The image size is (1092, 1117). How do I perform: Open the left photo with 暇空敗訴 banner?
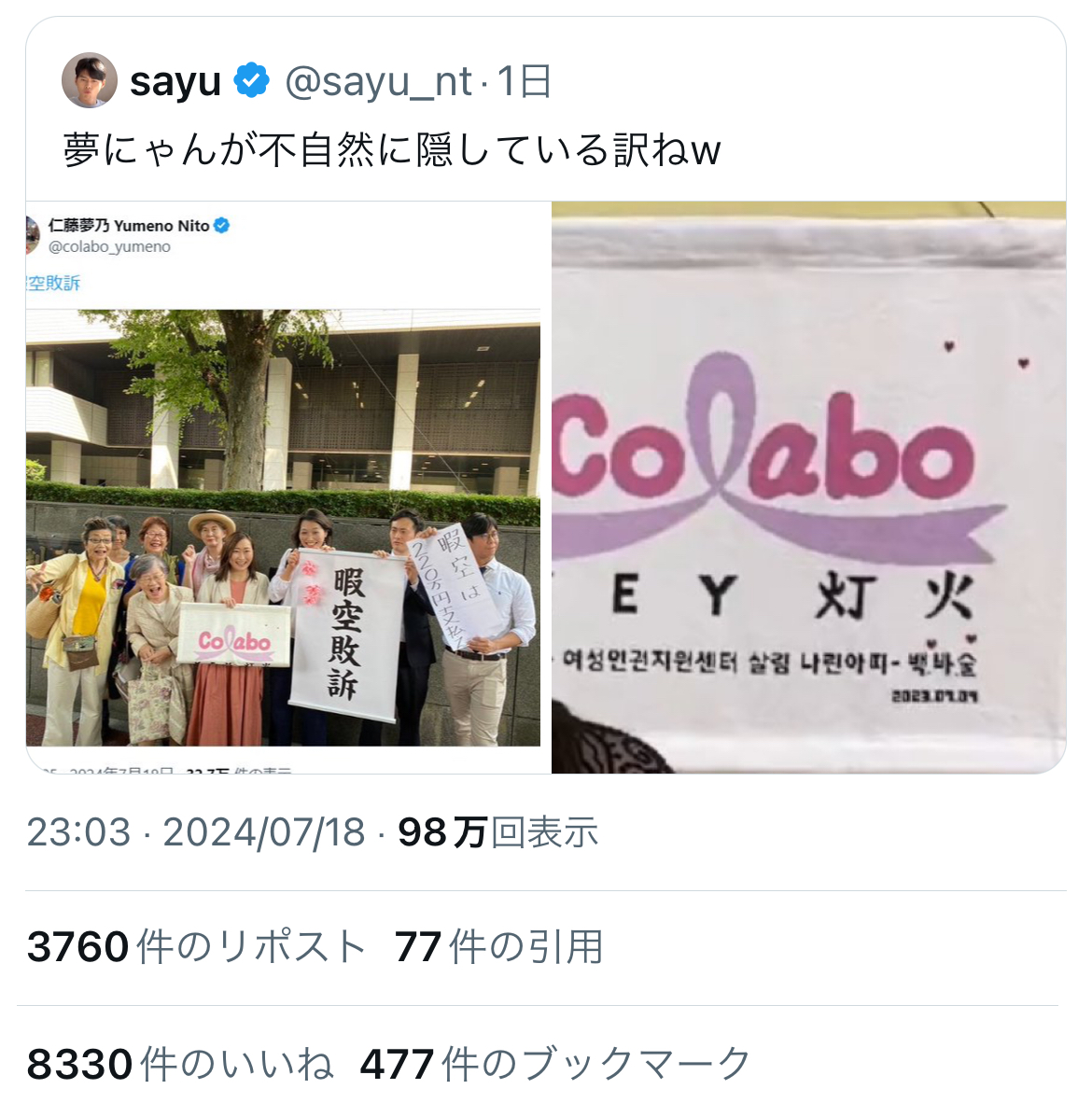(x=283, y=527)
